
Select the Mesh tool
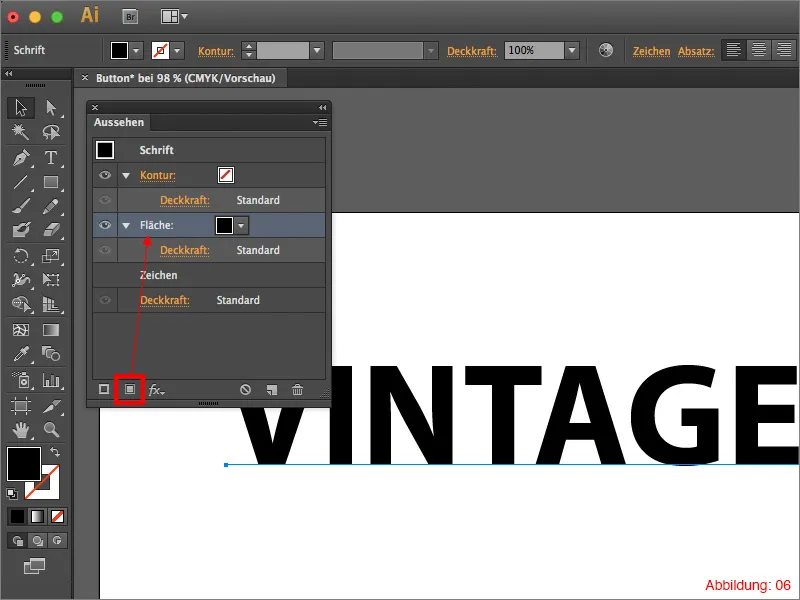pos(21,330)
